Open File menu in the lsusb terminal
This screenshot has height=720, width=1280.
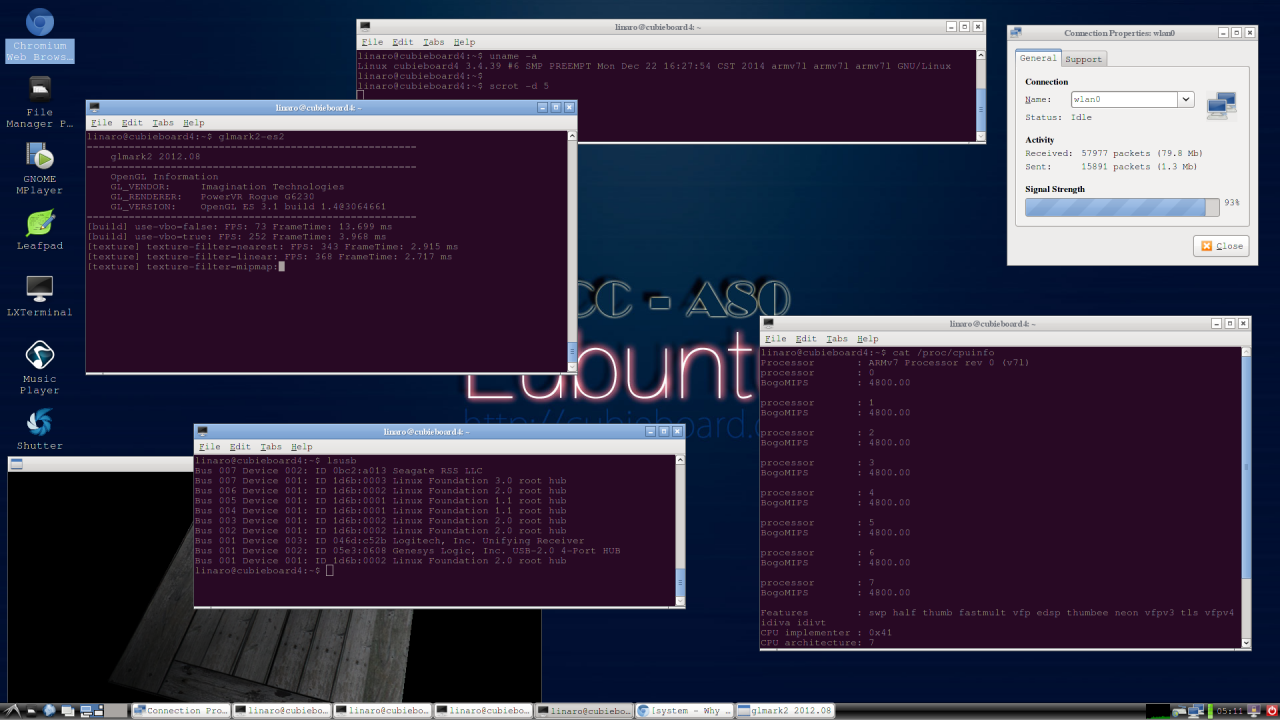(209, 447)
